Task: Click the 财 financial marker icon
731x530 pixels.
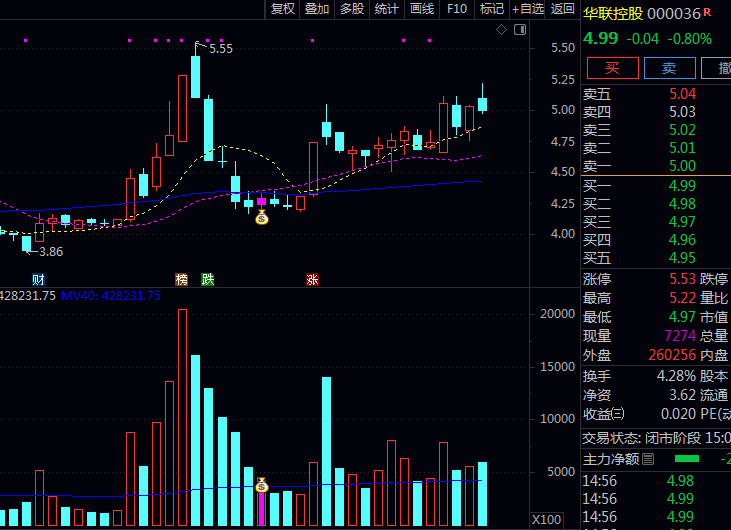Action: click(x=39, y=279)
